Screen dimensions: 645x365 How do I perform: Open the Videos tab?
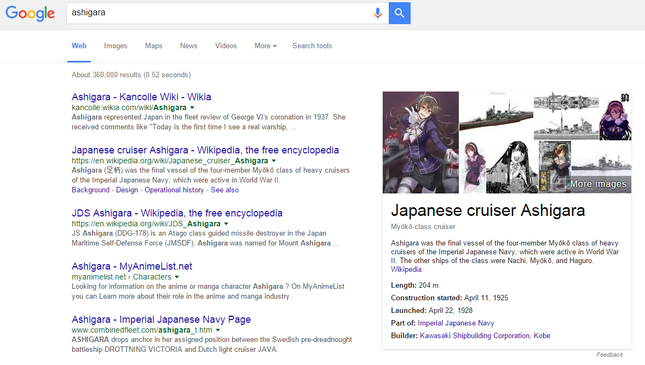226,46
